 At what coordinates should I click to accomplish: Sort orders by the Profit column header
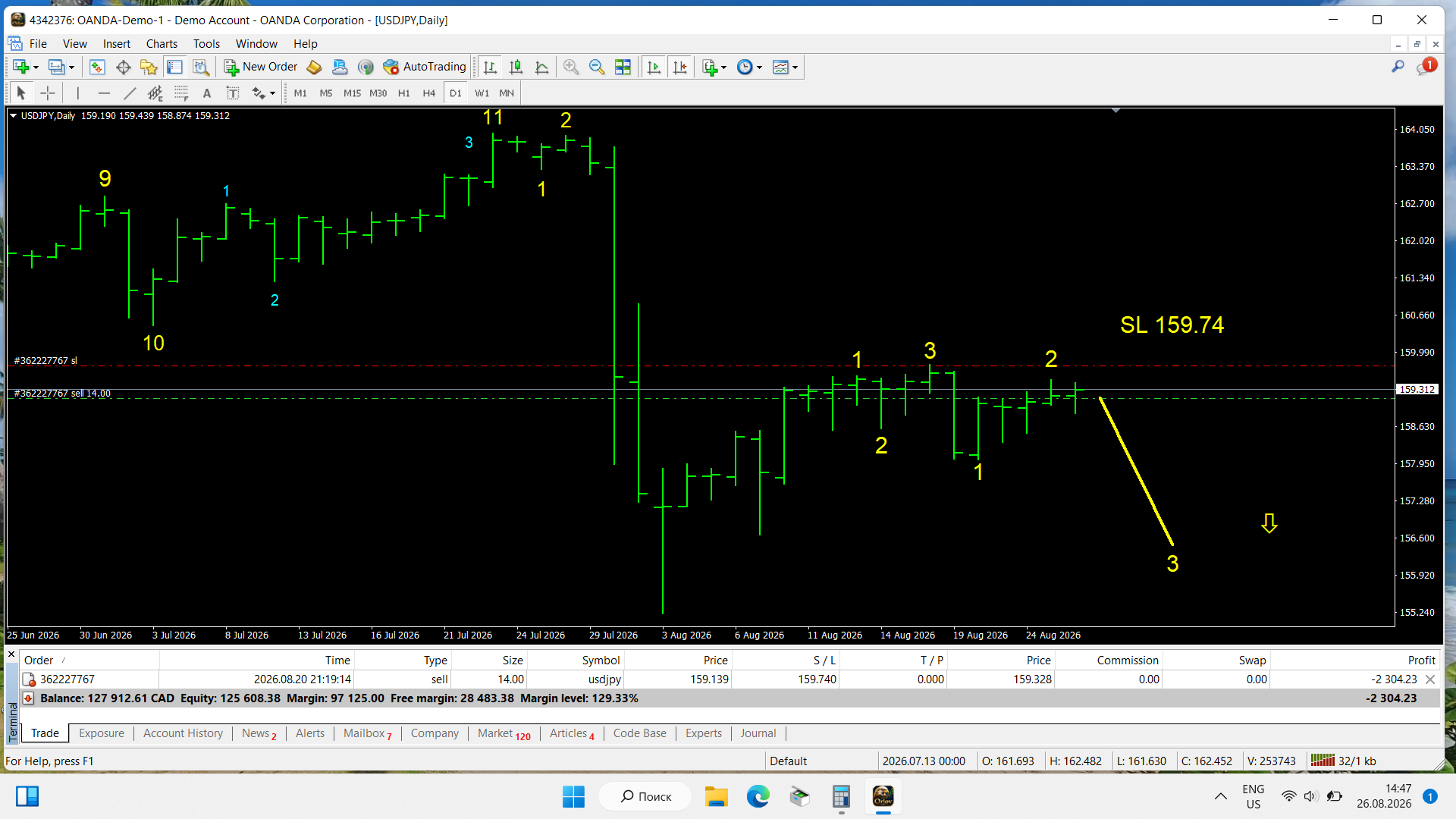click(1421, 661)
